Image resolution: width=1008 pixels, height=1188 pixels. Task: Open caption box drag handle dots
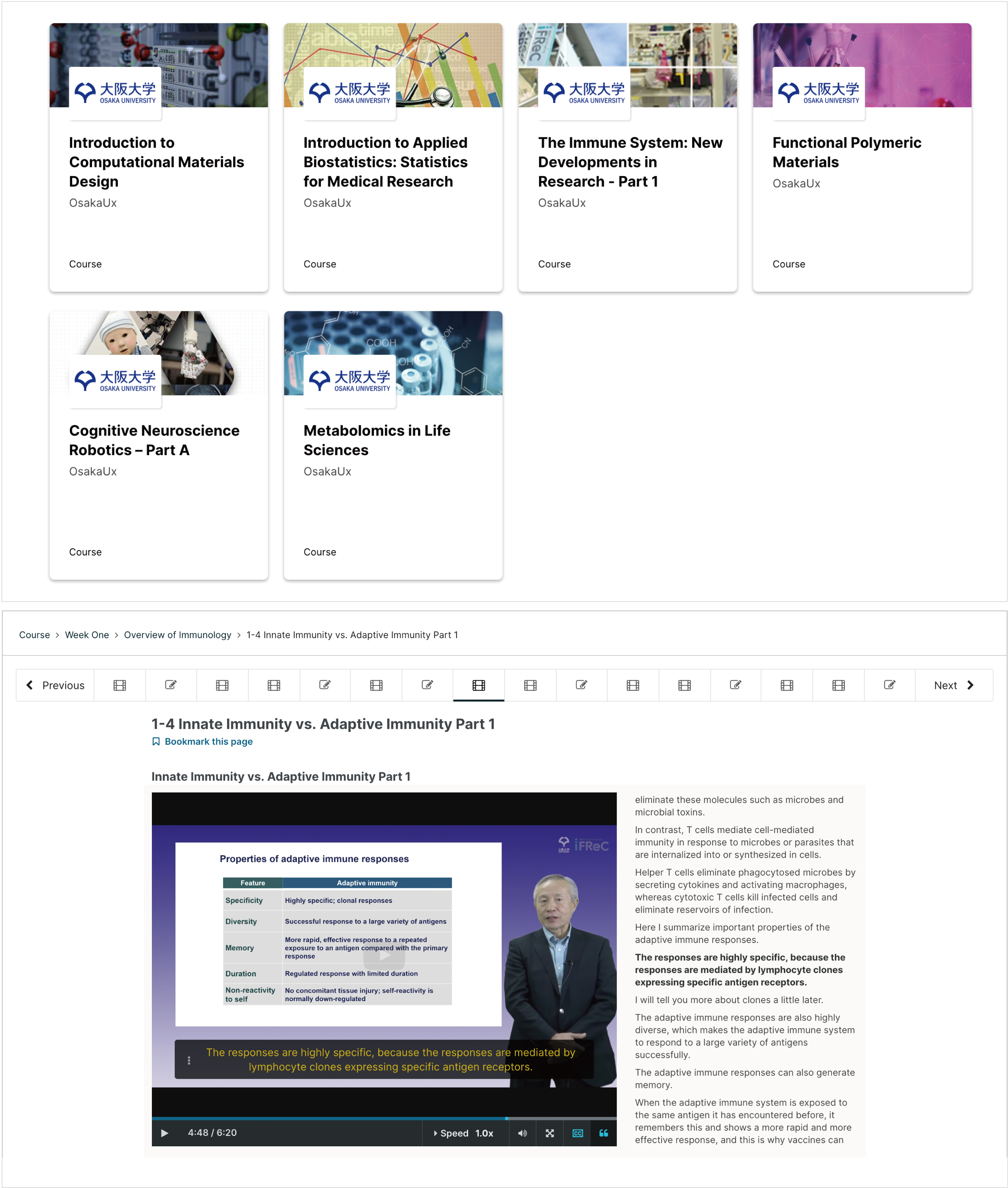189,1060
